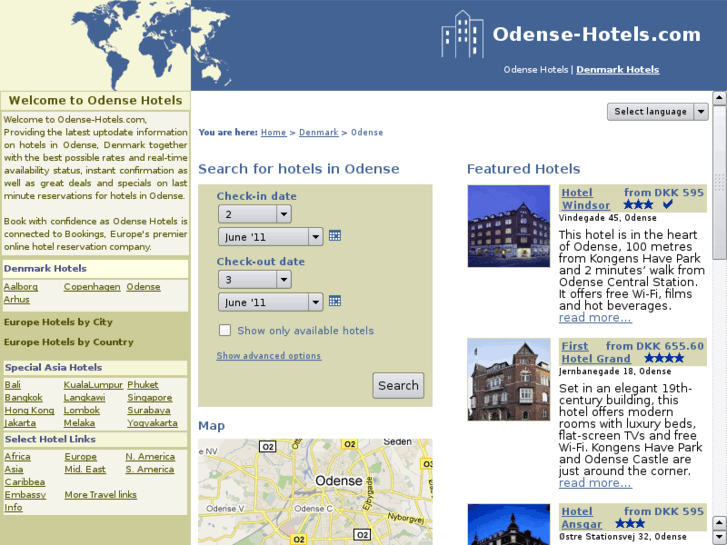Open the Singapore hotels link
The image size is (727, 545).
150,398
